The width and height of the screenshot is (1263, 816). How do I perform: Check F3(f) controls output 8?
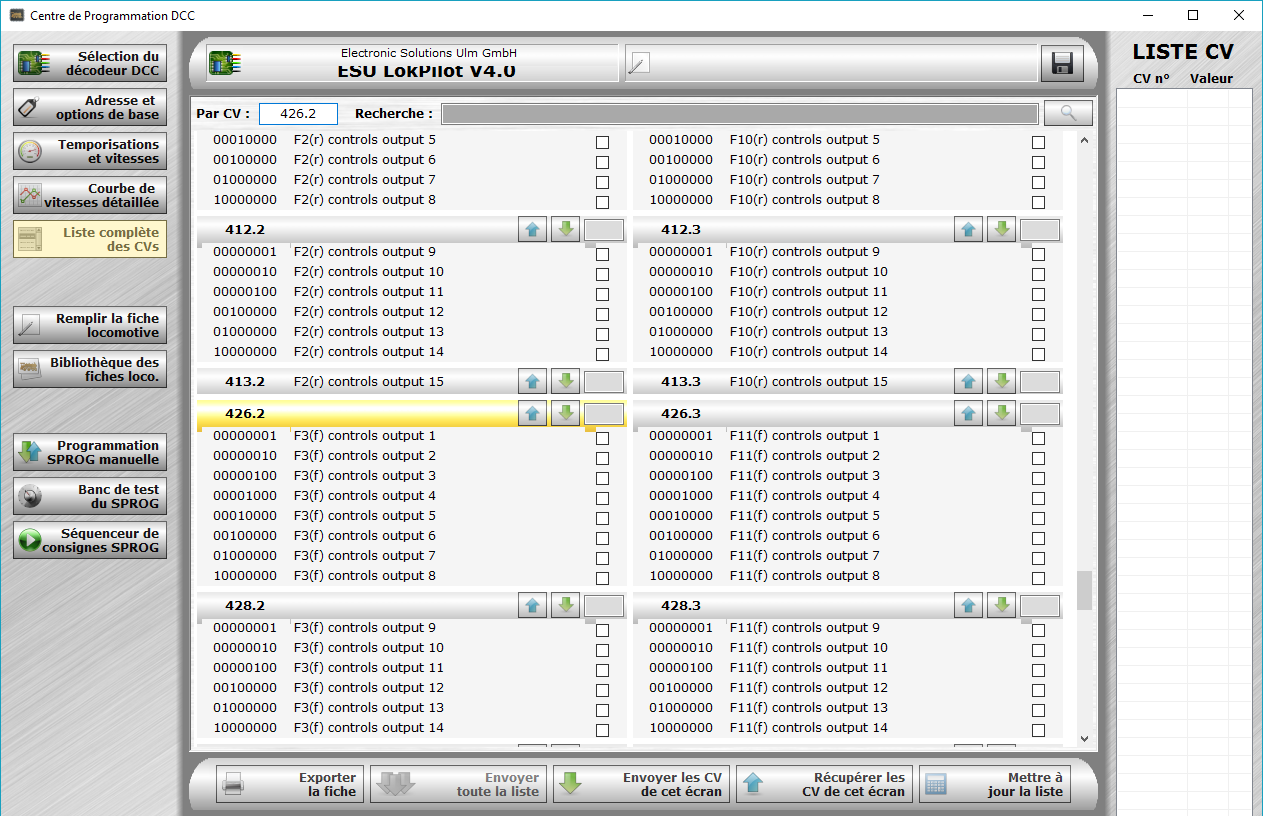tap(602, 578)
